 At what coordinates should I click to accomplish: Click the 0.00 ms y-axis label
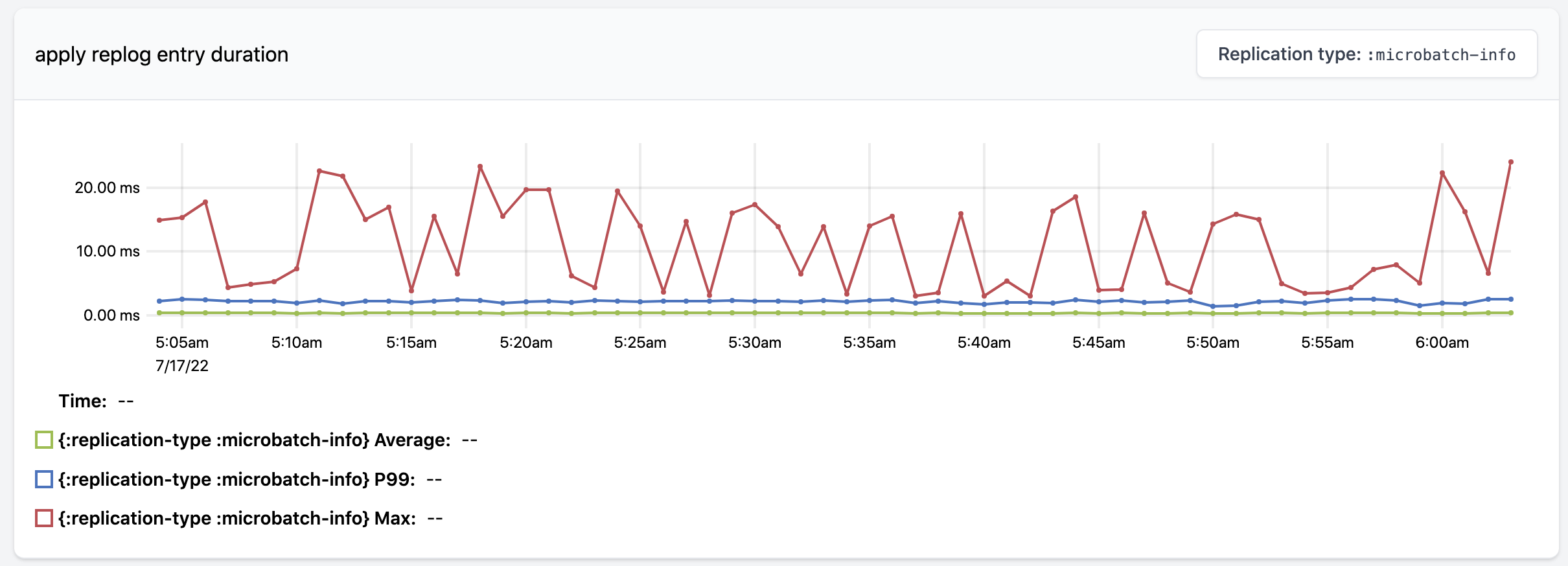(x=111, y=315)
